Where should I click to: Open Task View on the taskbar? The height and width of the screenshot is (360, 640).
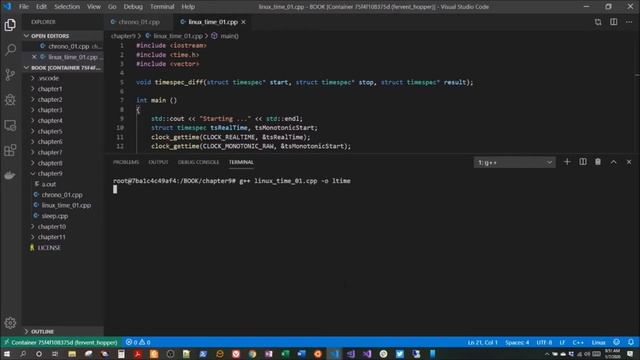[x=55, y=354]
